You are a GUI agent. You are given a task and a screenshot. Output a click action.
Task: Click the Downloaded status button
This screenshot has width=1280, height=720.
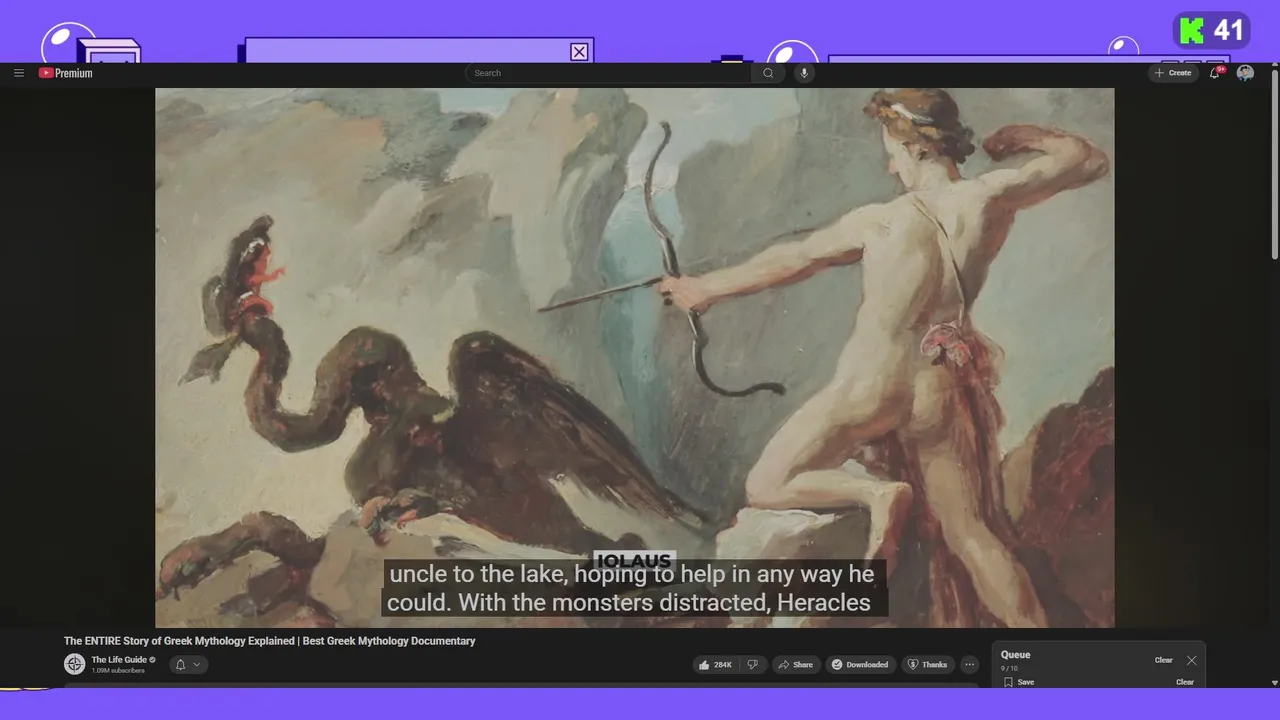861,664
